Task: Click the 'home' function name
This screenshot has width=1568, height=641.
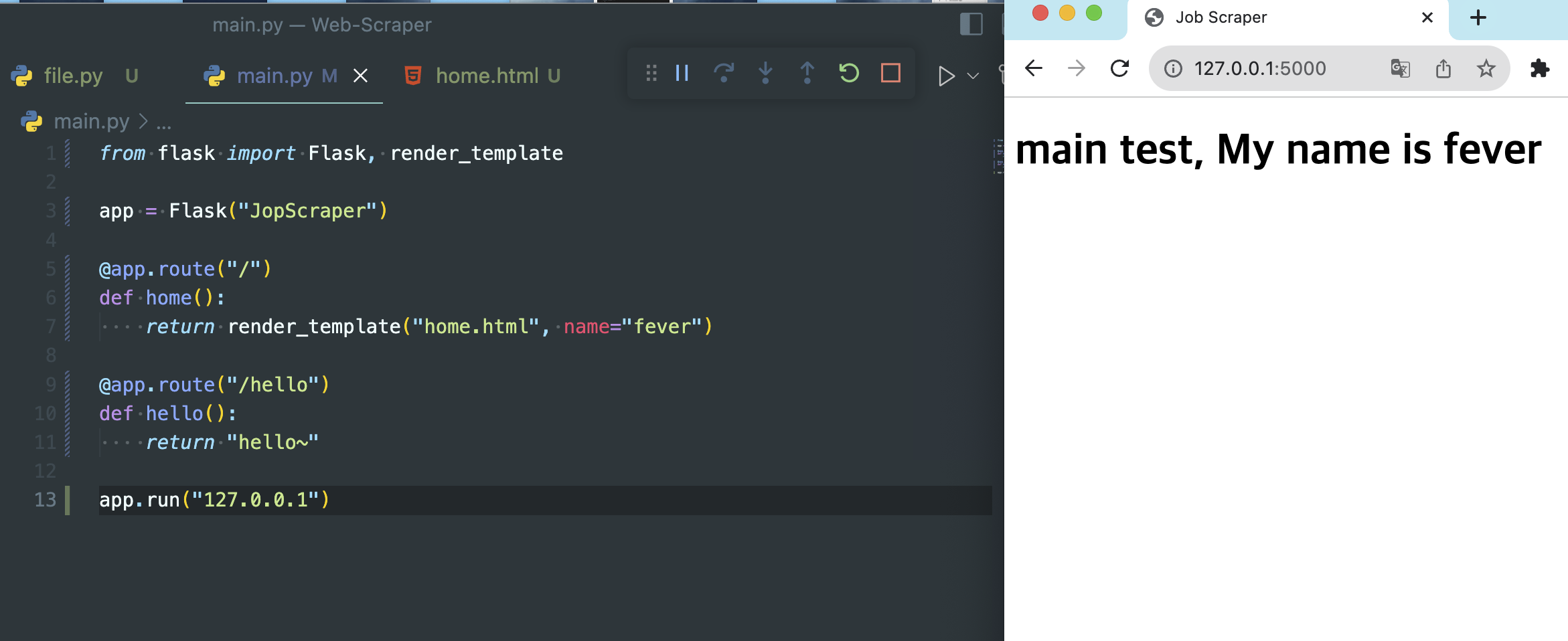Action: pyautogui.click(x=169, y=298)
